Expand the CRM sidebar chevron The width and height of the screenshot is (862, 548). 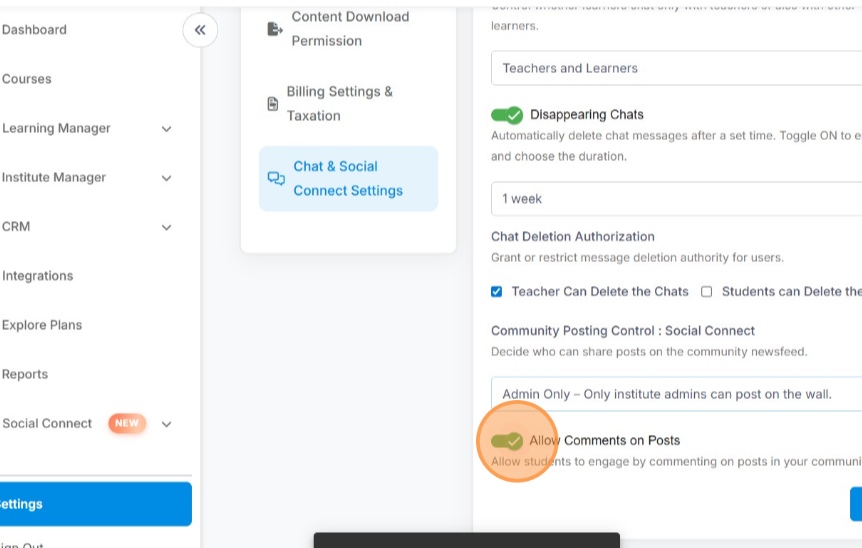tap(166, 227)
